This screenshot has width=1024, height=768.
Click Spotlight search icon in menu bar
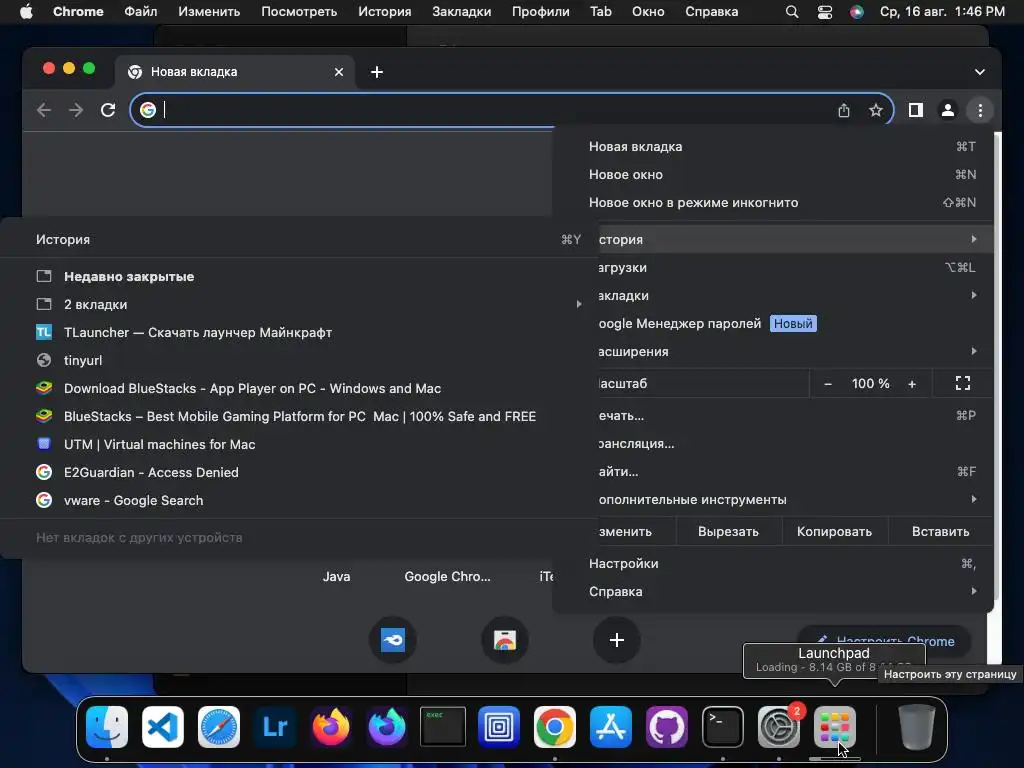[x=792, y=12]
